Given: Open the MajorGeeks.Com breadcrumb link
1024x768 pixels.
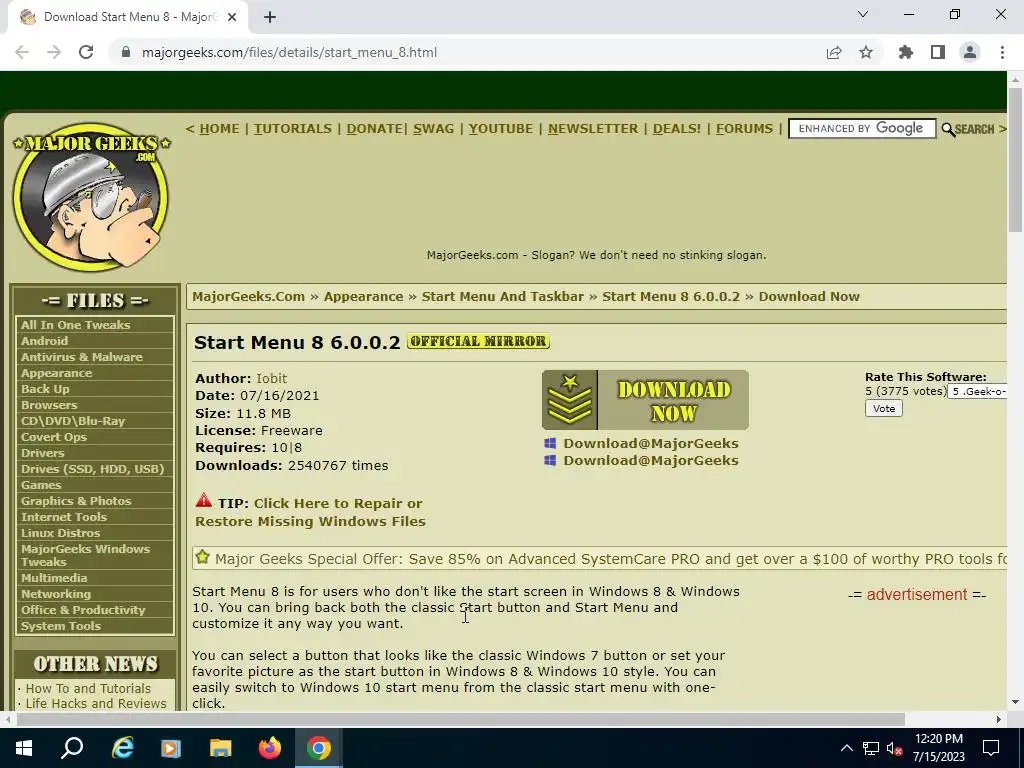Looking at the screenshot, I should (249, 296).
